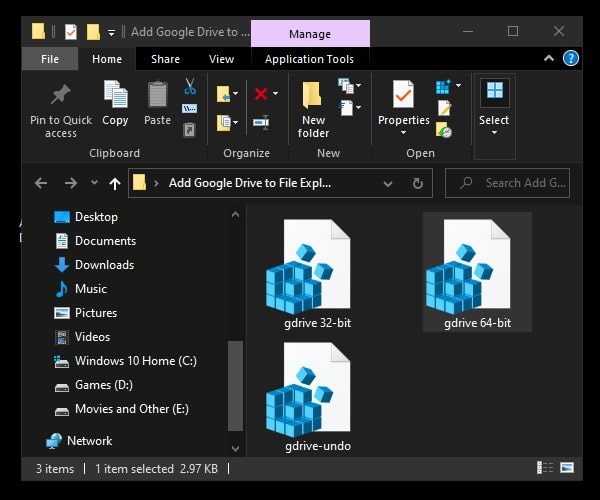600x500 pixels.
Task: Click navigation pane scroll down arrow
Action: 235,448
